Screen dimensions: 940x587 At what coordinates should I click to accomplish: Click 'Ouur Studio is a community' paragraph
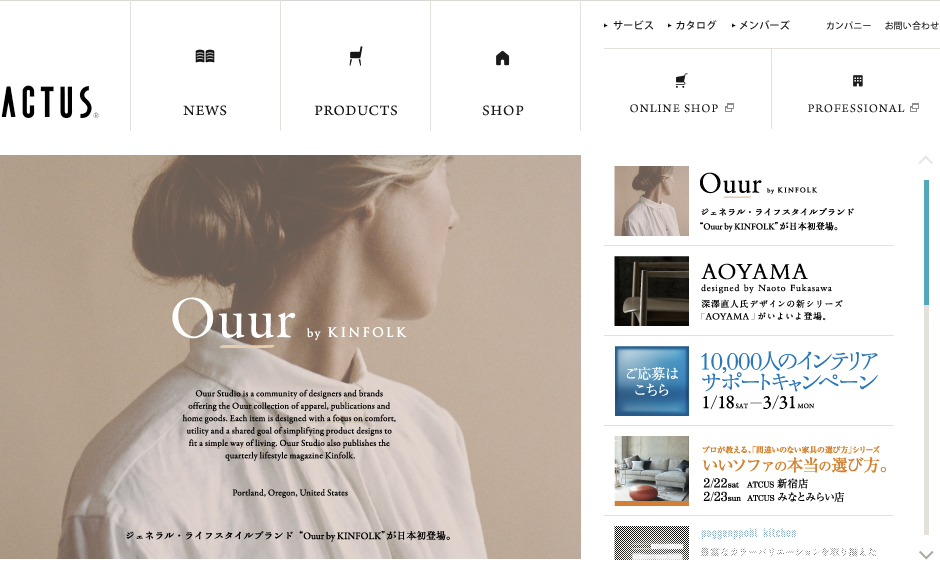pos(290,425)
